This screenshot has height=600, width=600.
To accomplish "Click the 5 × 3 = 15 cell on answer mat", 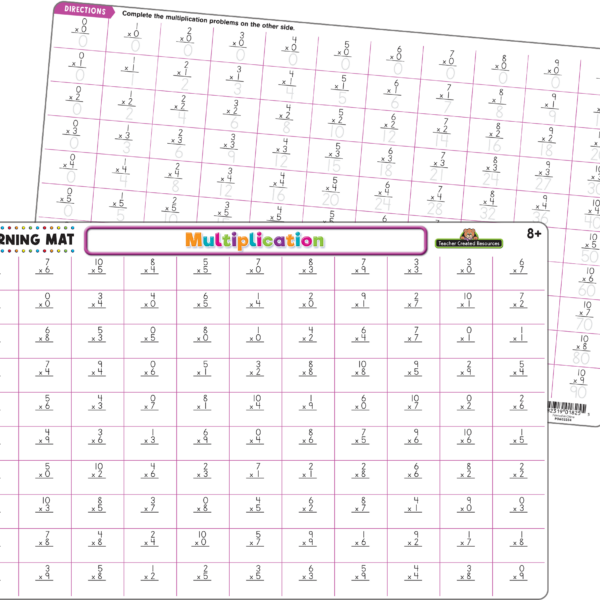I will click(x=335, y=158).
